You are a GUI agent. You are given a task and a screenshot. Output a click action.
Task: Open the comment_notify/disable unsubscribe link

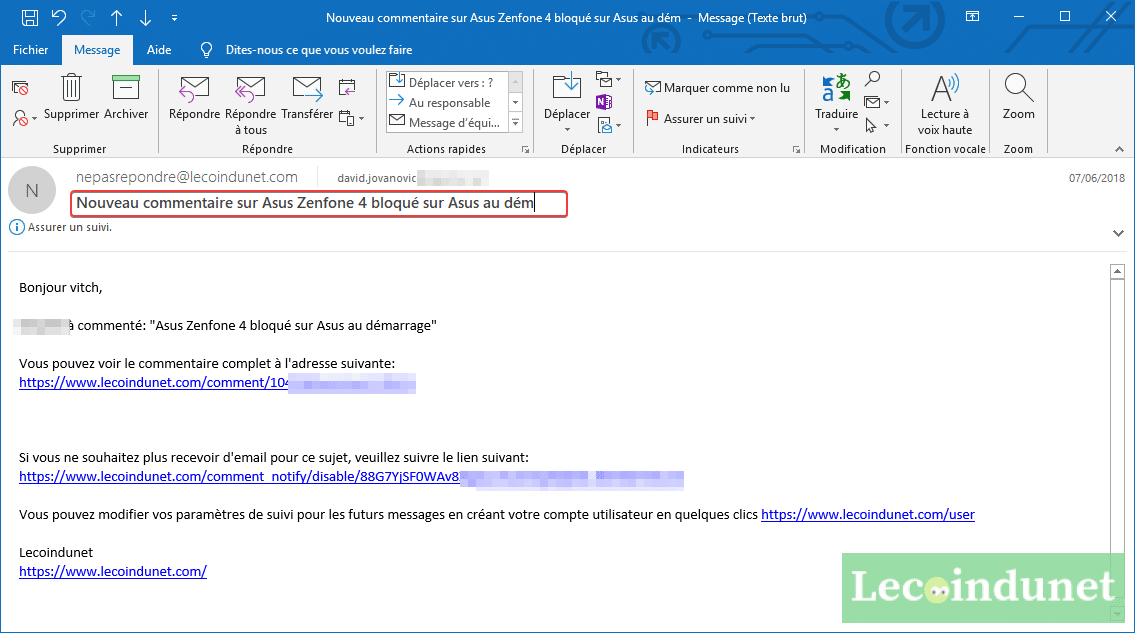pos(351,477)
